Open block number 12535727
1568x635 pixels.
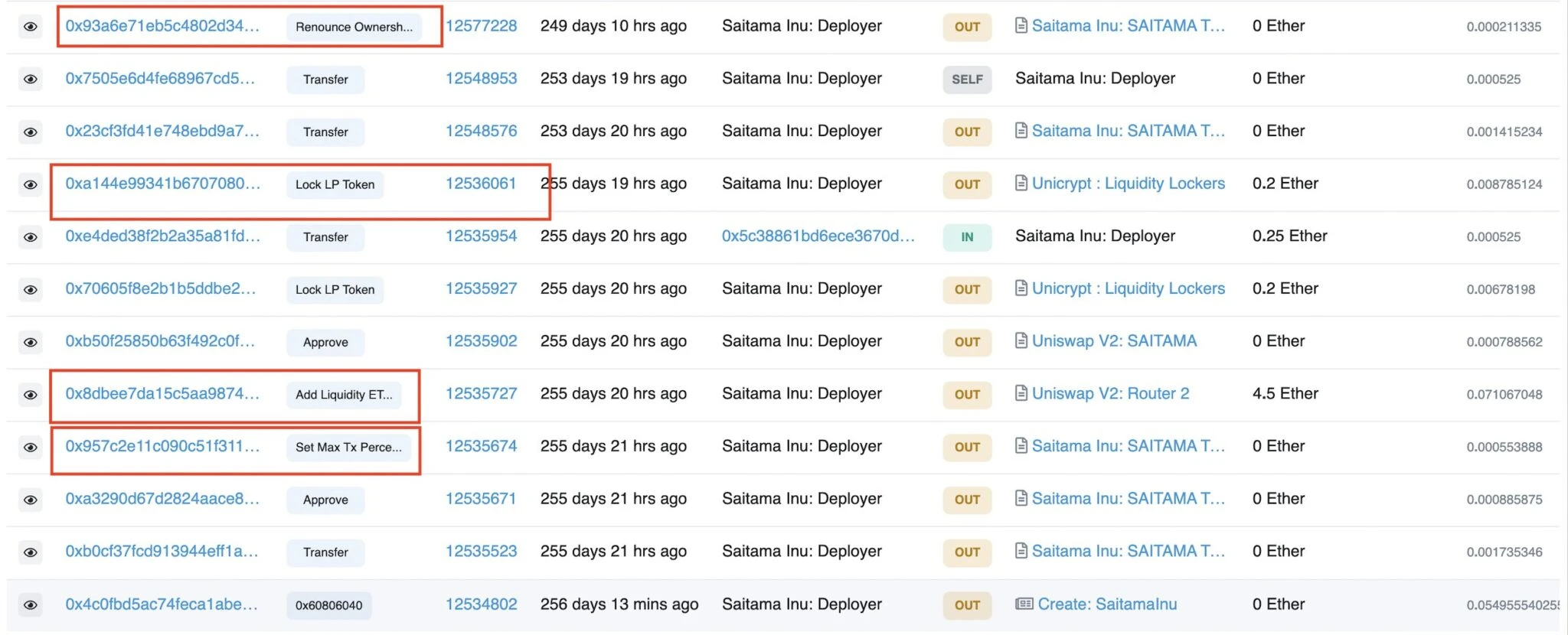coord(482,393)
